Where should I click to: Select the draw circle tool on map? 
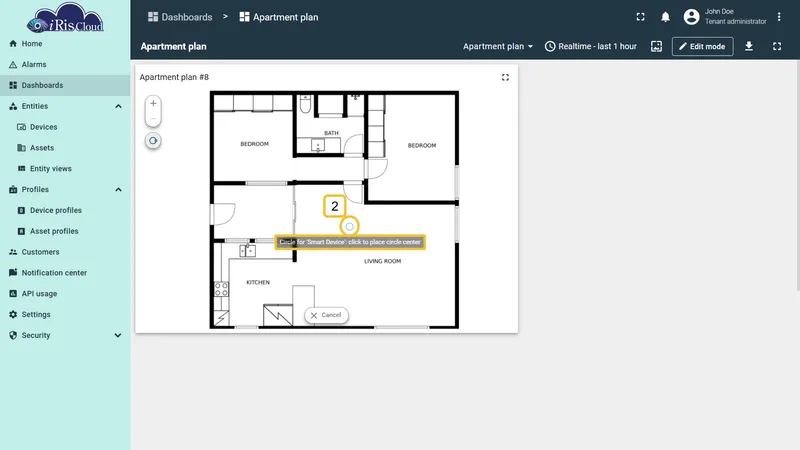tap(153, 141)
